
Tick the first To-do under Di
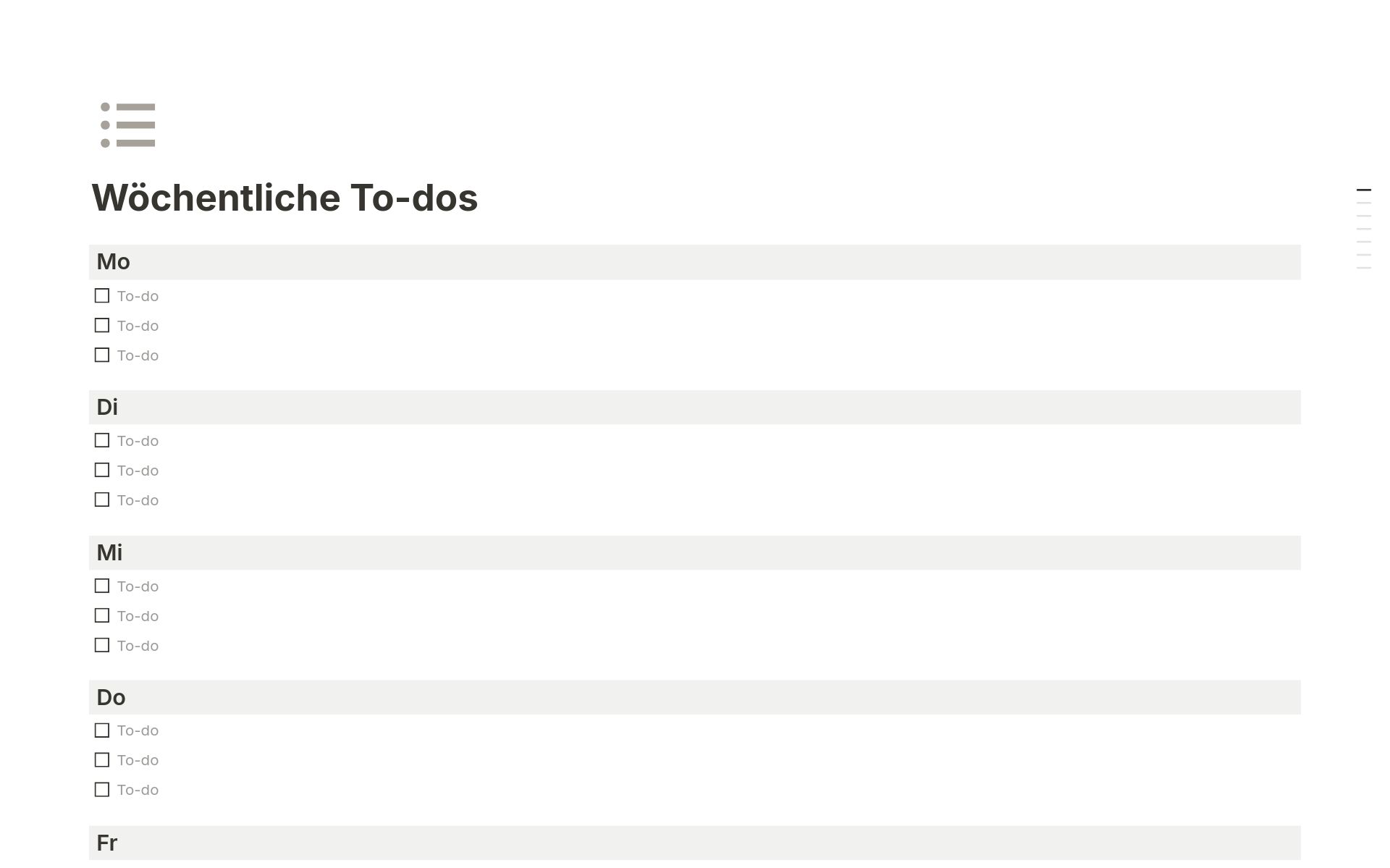101,440
